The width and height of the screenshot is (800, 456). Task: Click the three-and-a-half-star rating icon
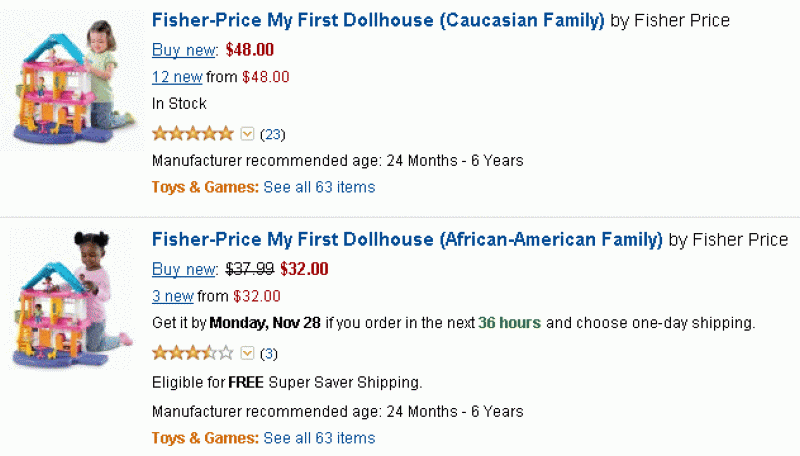coord(192,353)
